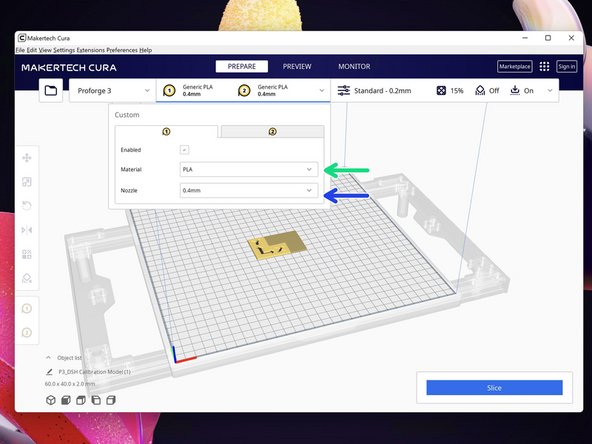
Task: Open the Settings menu
Action: 64,50
